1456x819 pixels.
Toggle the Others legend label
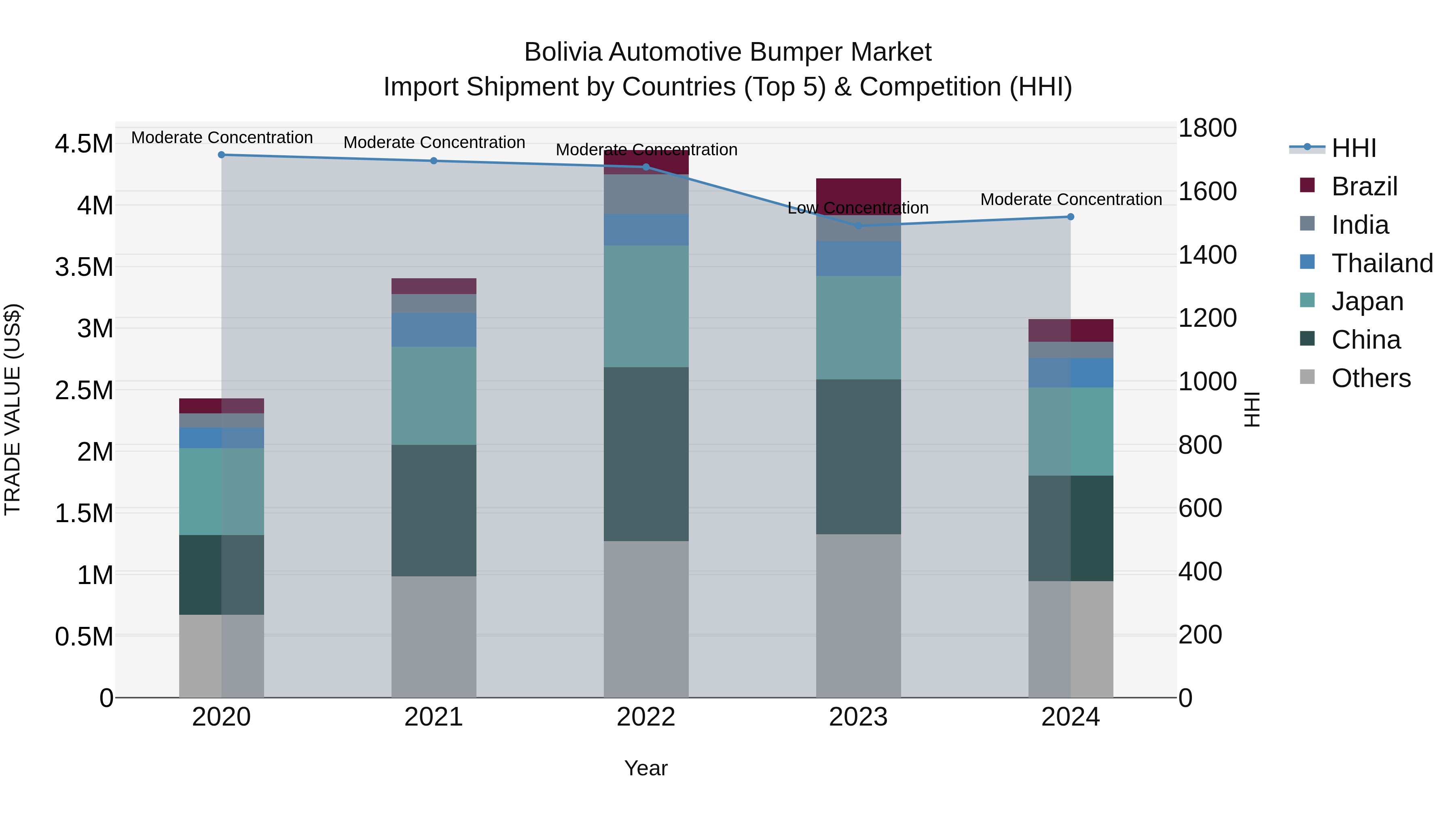1371,378
